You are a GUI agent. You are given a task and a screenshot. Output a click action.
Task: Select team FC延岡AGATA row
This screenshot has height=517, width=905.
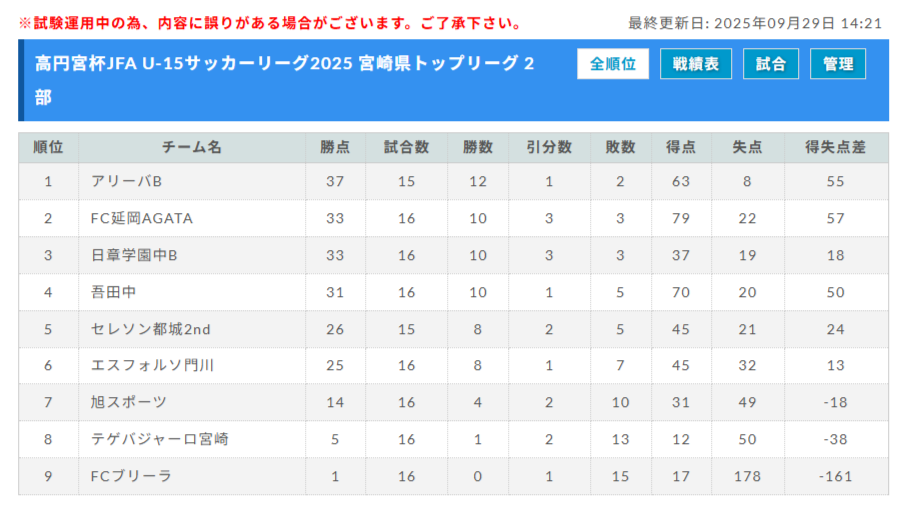[141, 218]
